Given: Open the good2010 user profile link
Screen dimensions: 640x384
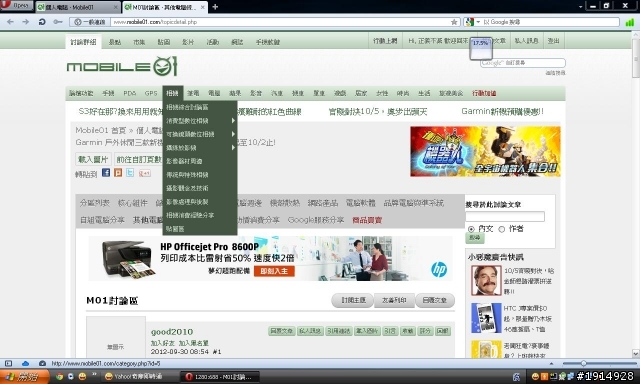Looking at the screenshot, I should (x=172, y=332).
